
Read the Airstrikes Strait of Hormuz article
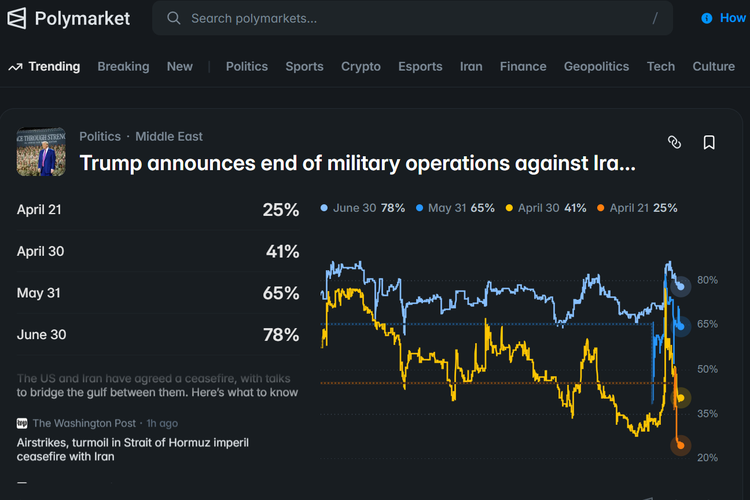click(x=133, y=449)
